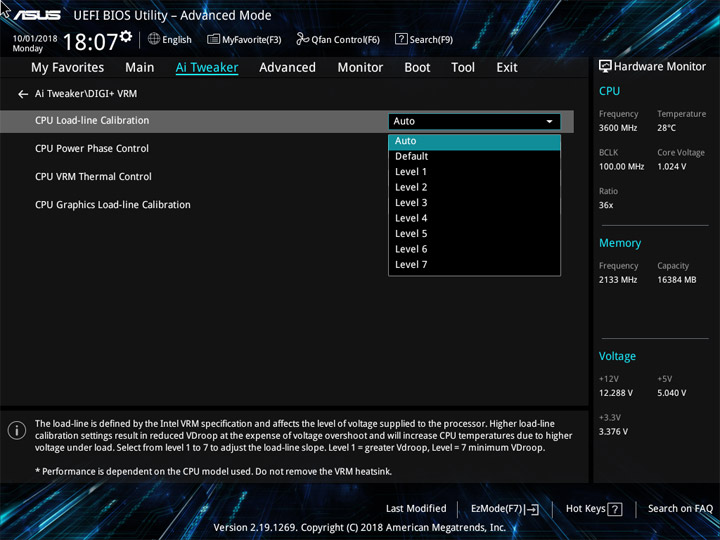Go to the Exit tab
Viewport: 720px width, 540px height.
click(507, 68)
